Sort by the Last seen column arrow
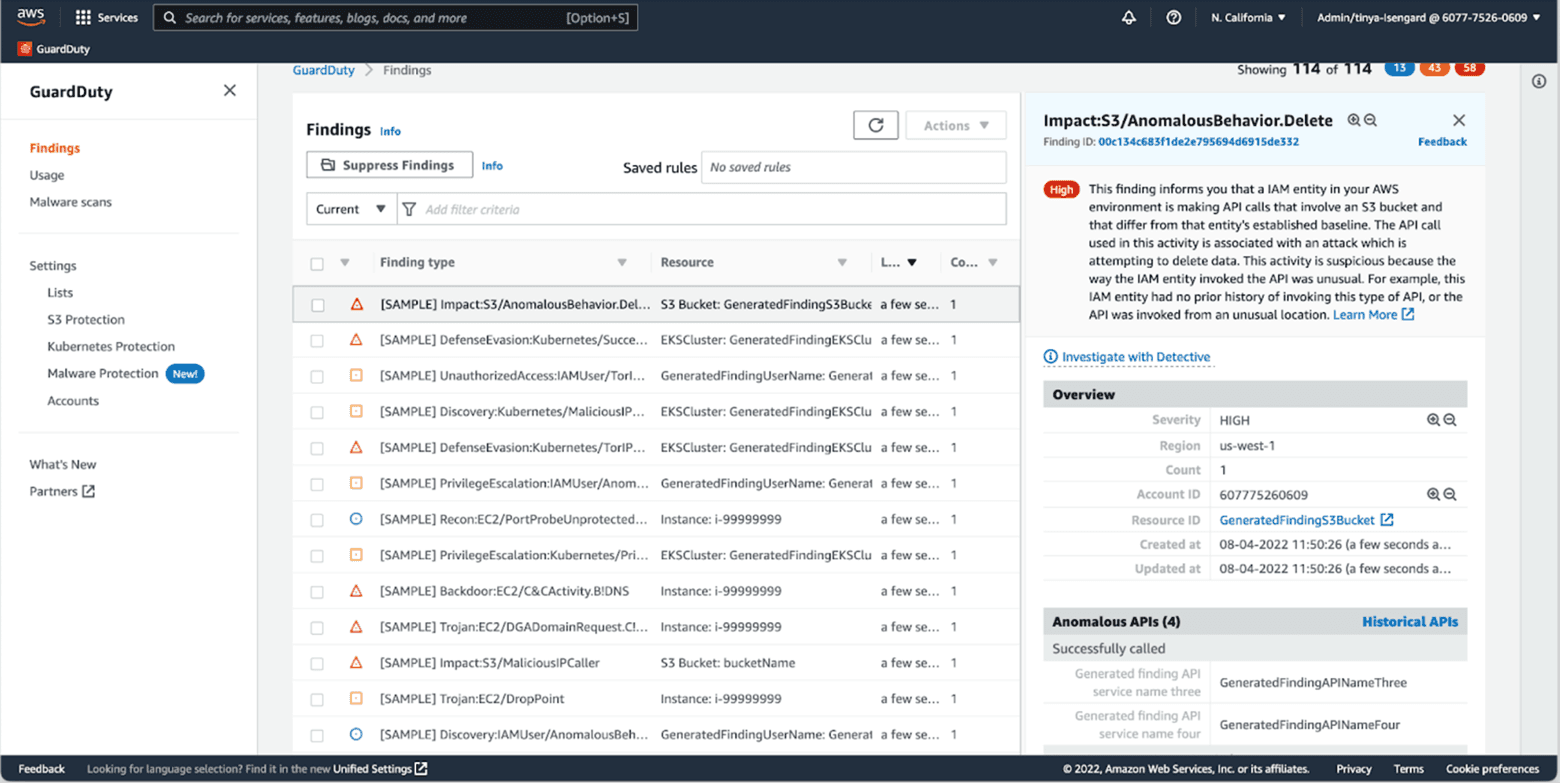Viewport: 1560px width, 783px height. pos(912,263)
